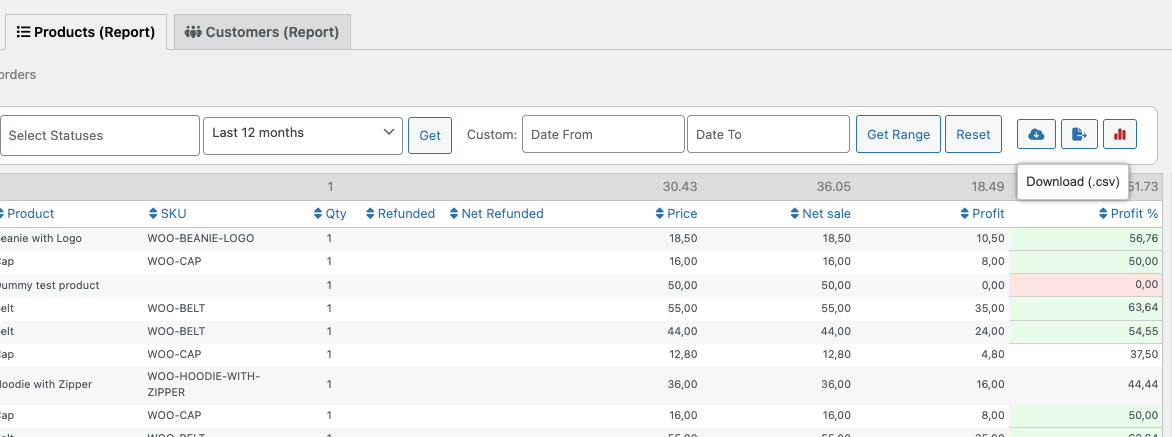Sort by Refunded column header
The height and width of the screenshot is (437, 1172).
click(401, 213)
